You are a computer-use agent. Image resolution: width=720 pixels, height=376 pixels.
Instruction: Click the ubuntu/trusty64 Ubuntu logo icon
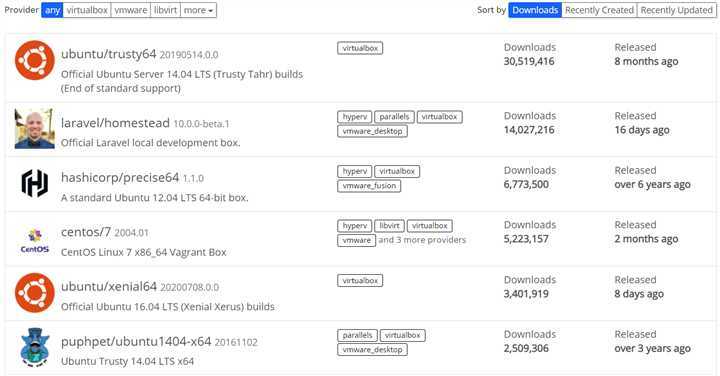coord(34,60)
